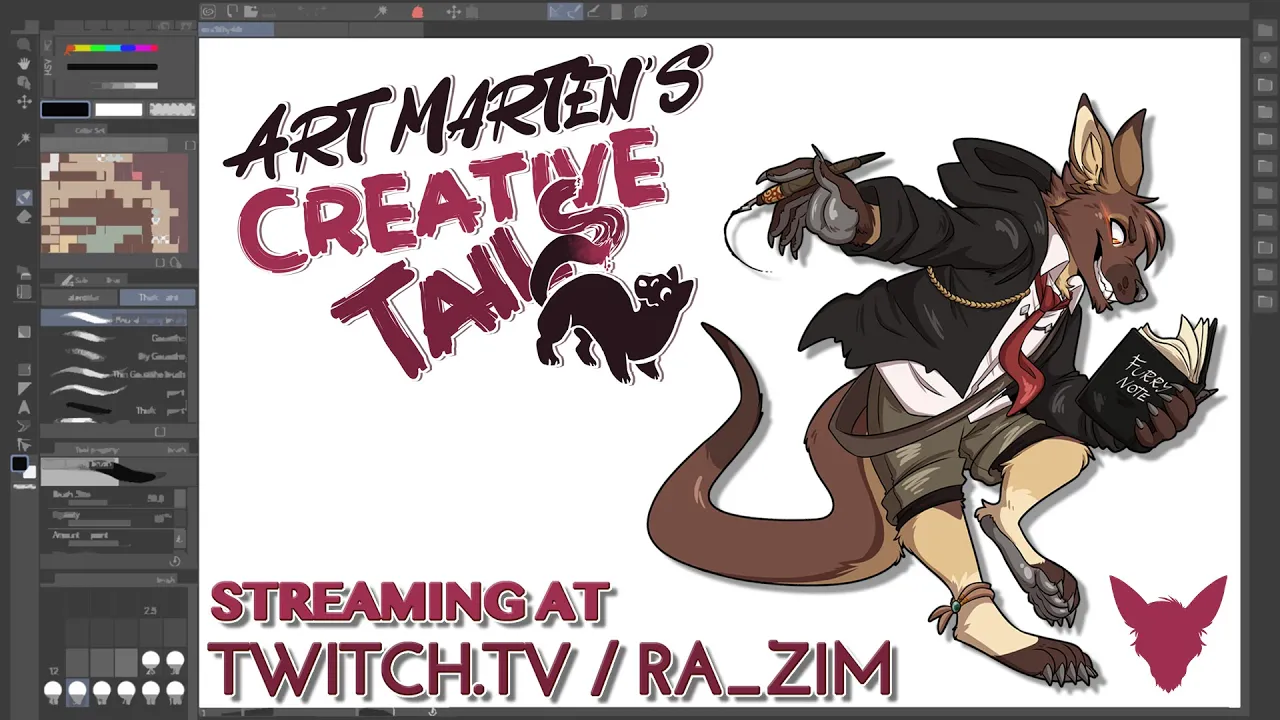Viewport: 1280px width, 720px height.
Task: Click the wand icon in top command bar
Action: [x=381, y=12]
